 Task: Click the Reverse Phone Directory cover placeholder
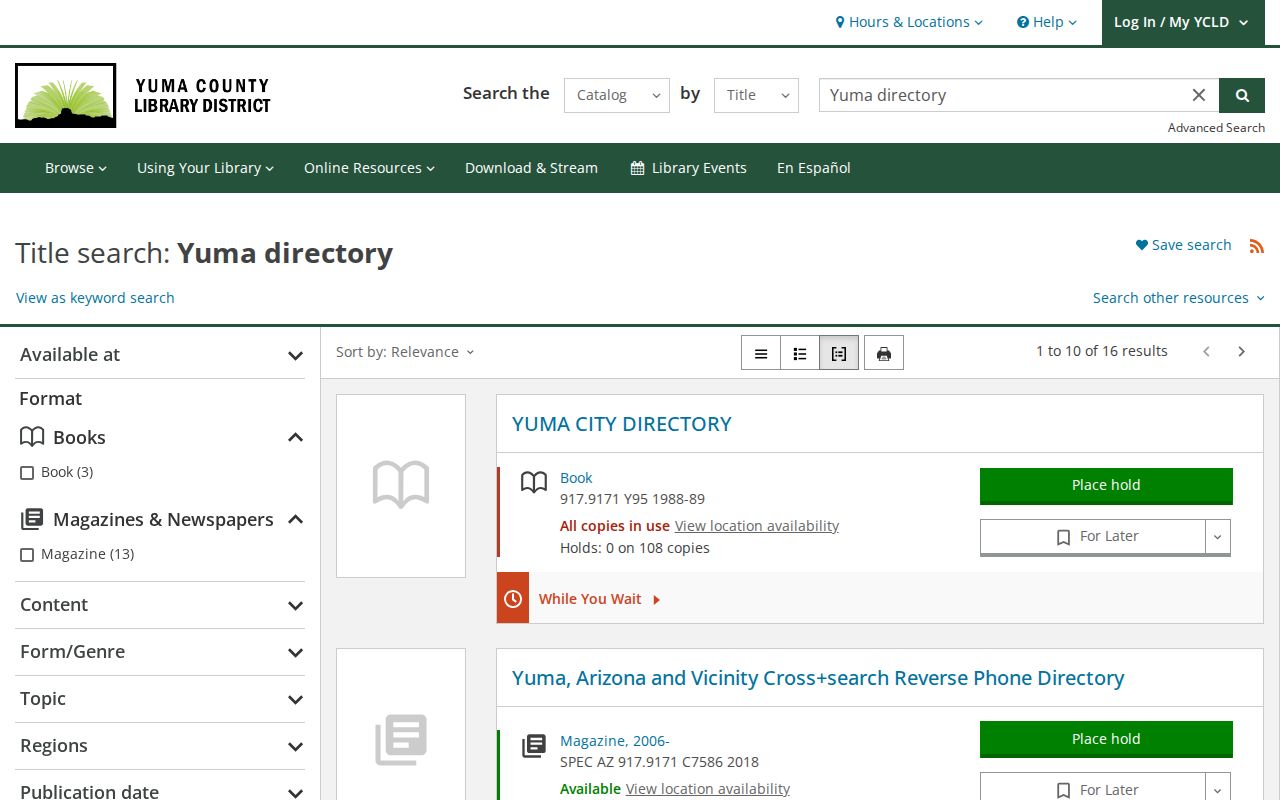click(401, 740)
